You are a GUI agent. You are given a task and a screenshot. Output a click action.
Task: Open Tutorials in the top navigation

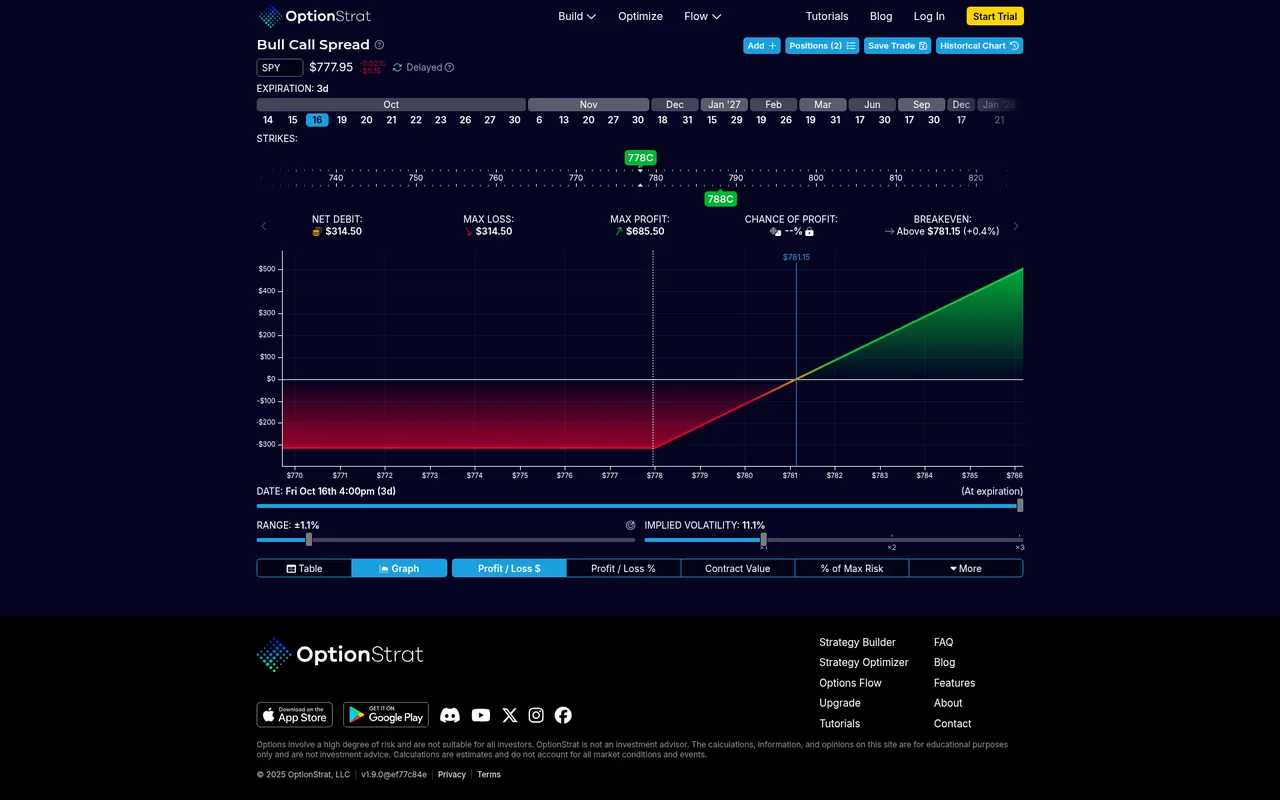tap(827, 16)
